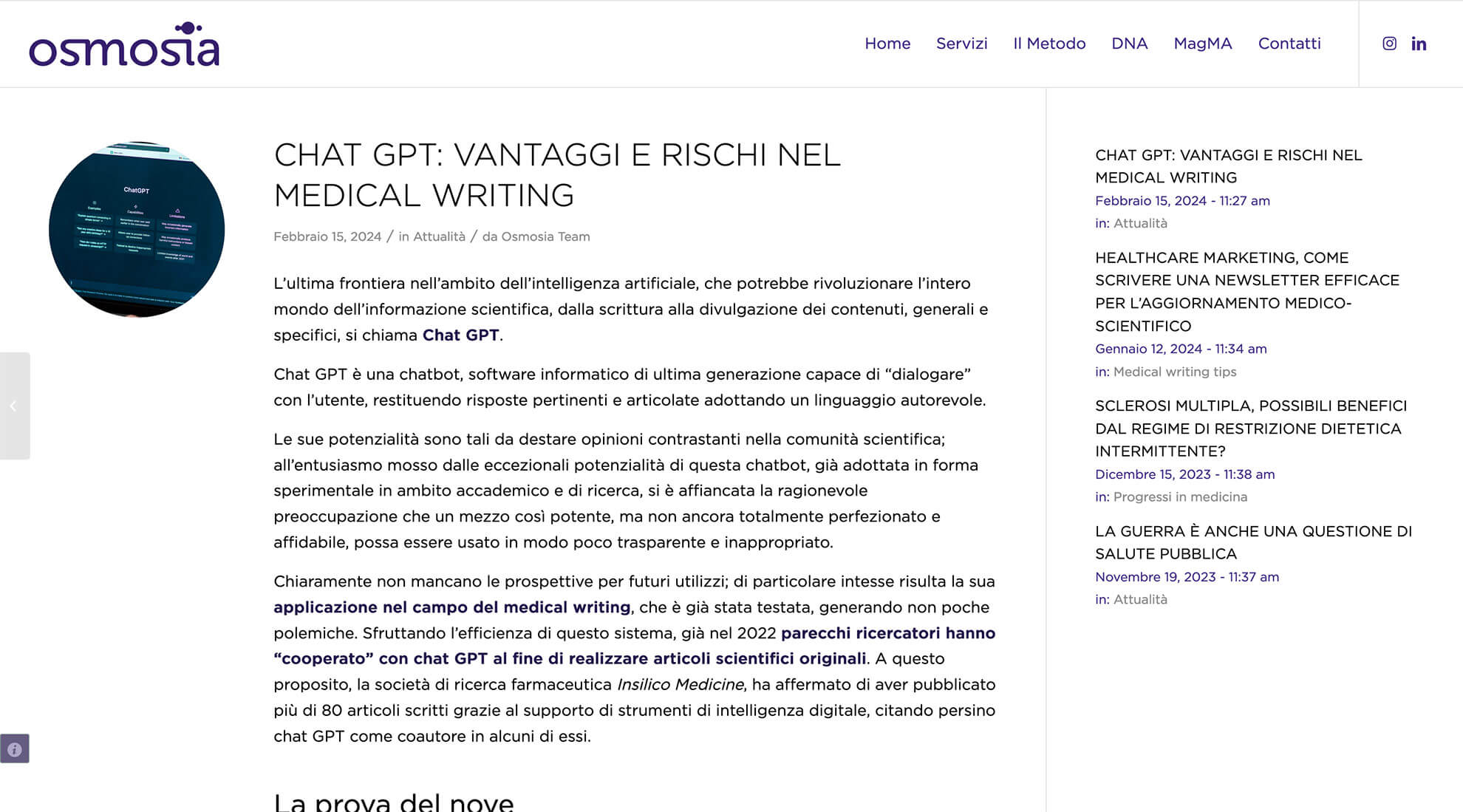Open the Servizi menu item

pyautogui.click(x=961, y=44)
